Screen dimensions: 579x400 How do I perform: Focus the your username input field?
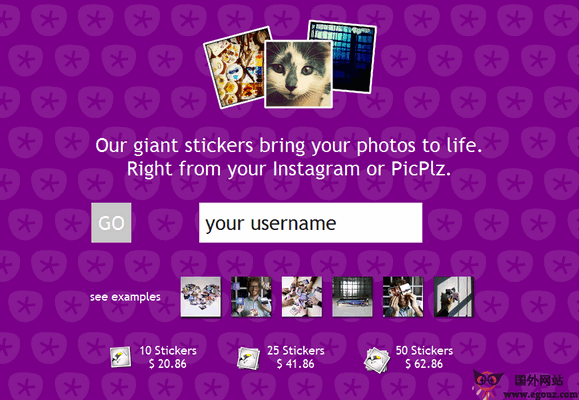click(311, 223)
